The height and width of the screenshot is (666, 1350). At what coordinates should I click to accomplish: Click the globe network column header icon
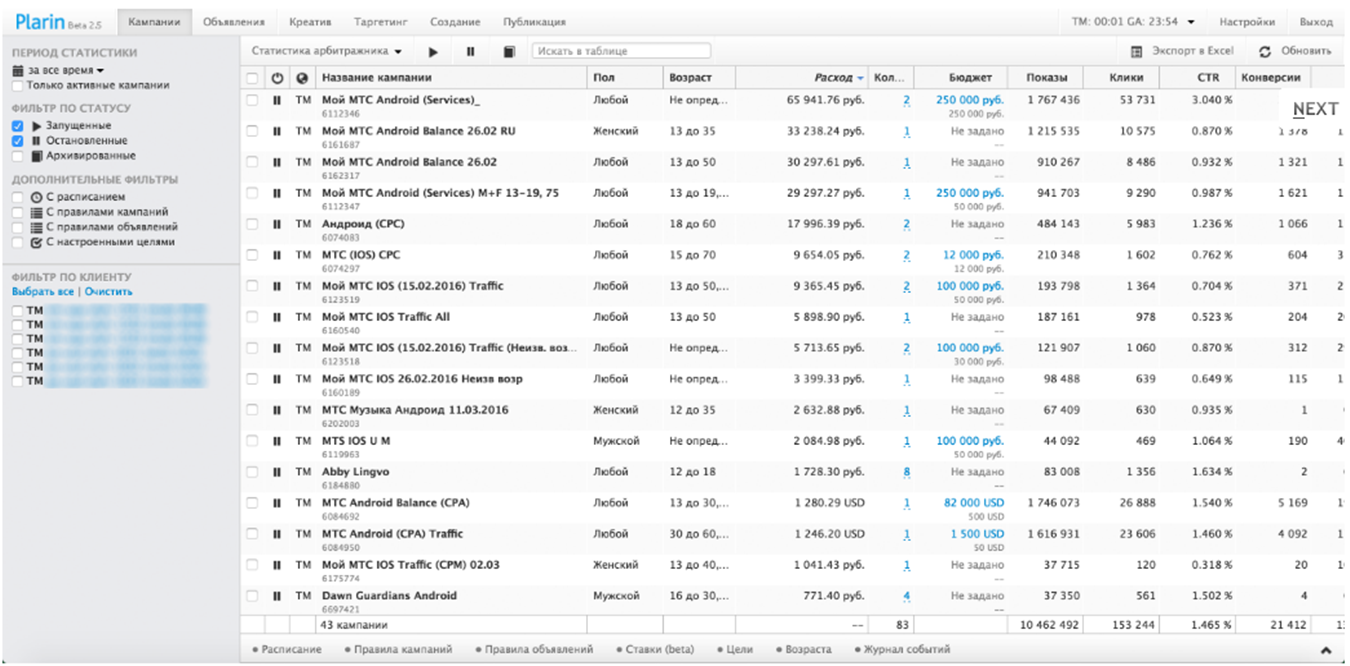(x=302, y=78)
